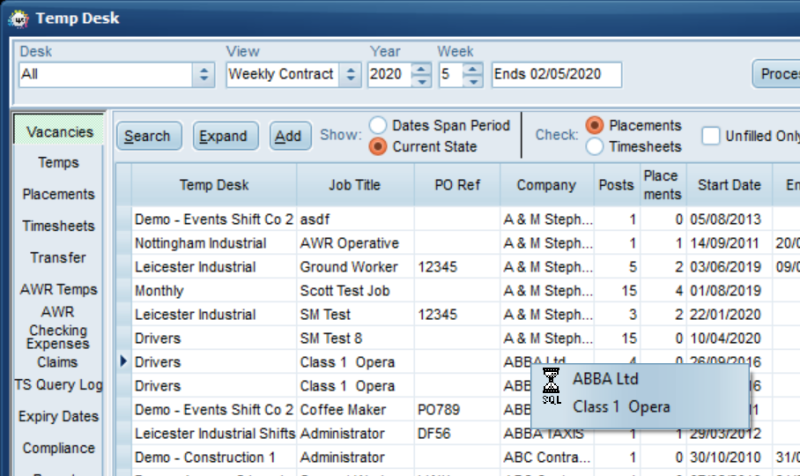Sort by the Posts column header
Screen dimensions: 800x476
tap(617, 185)
